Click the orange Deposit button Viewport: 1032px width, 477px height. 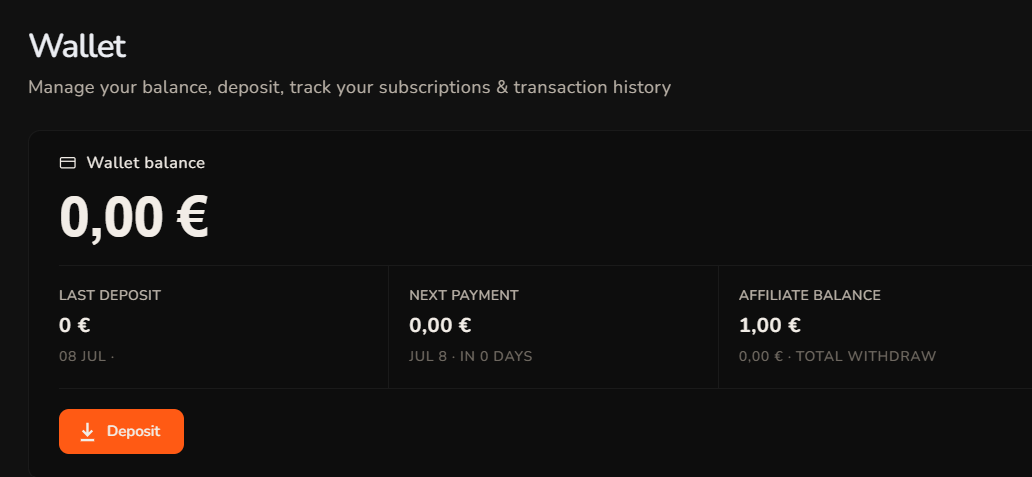click(x=121, y=432)
